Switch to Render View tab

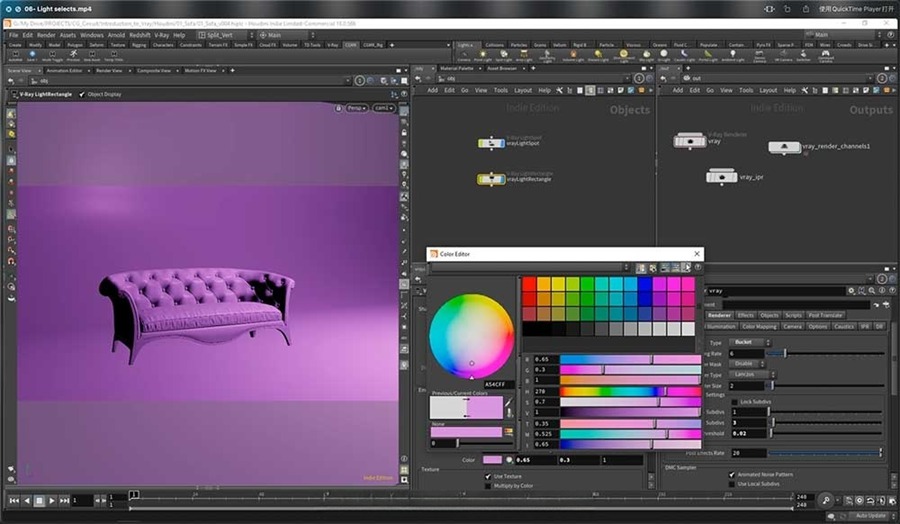coord(109,71)
